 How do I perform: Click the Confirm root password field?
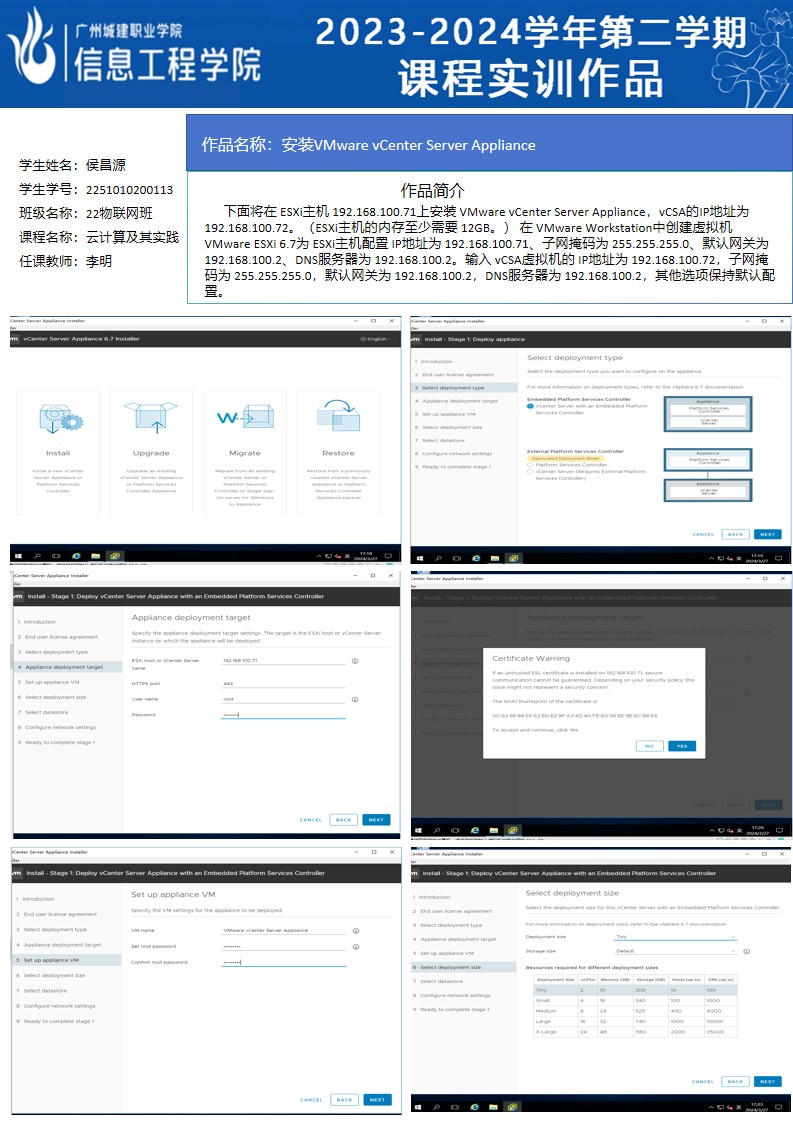tap(283, 962)
